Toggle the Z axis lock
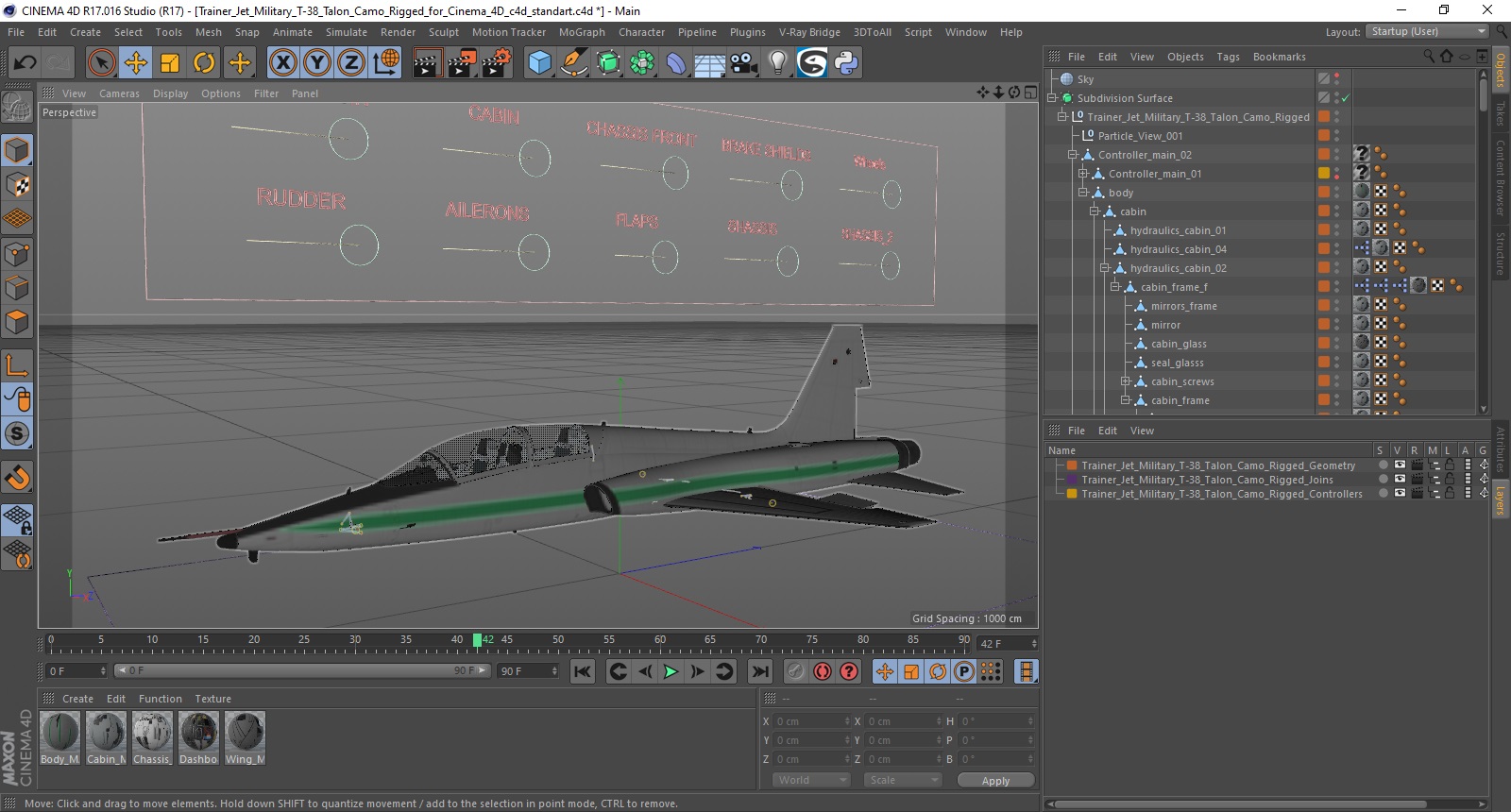 click(351, 63)
